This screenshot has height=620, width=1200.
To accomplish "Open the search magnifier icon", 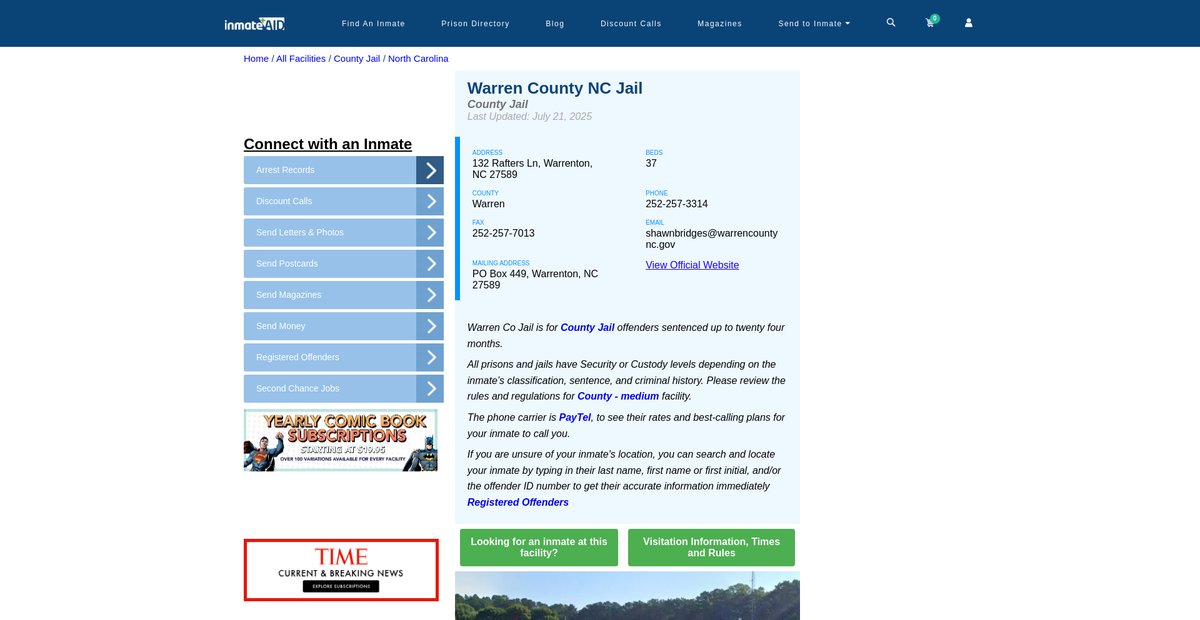I will click(x=891, y=22).
